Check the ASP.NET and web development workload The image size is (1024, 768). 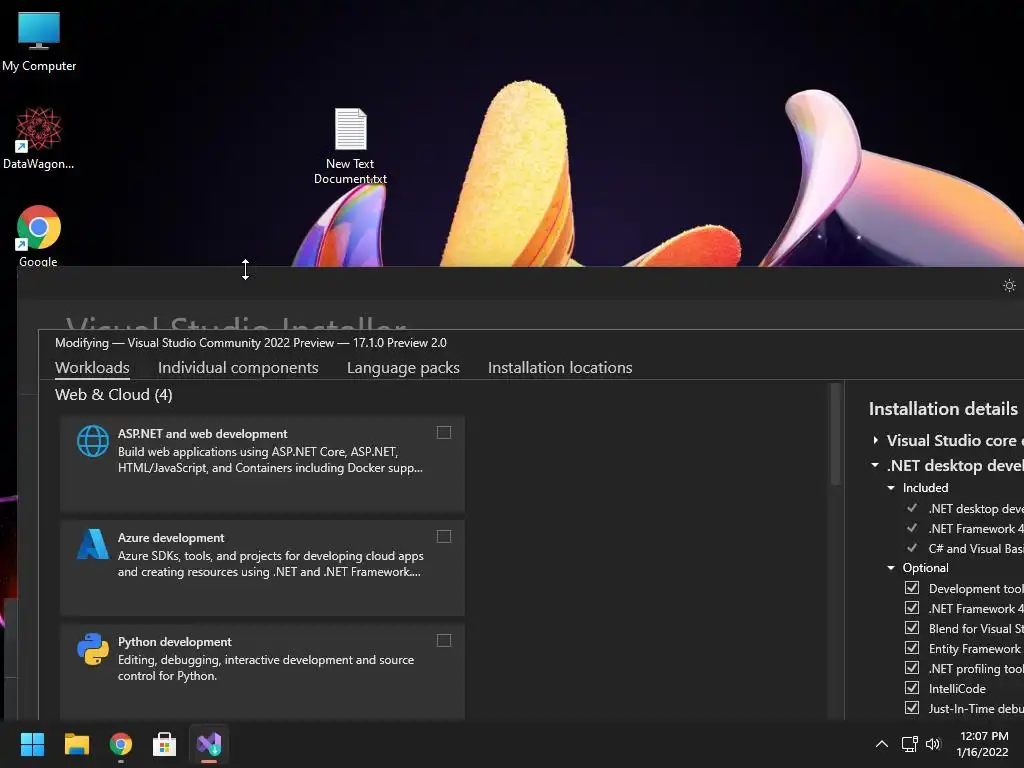tap(444, 432)
